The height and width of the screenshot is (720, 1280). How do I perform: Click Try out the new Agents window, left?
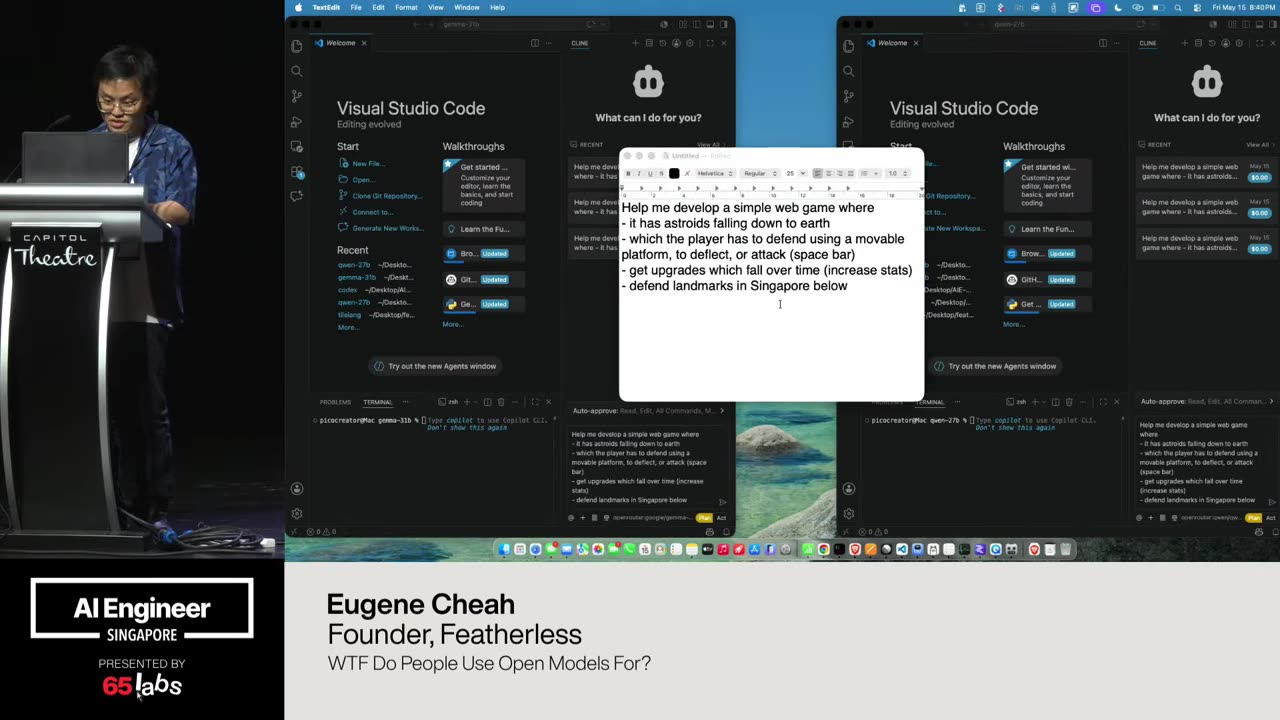[435, 366]
